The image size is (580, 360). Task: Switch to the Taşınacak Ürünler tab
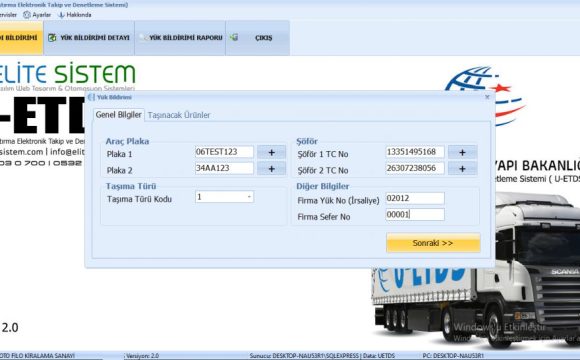point(179,115)
